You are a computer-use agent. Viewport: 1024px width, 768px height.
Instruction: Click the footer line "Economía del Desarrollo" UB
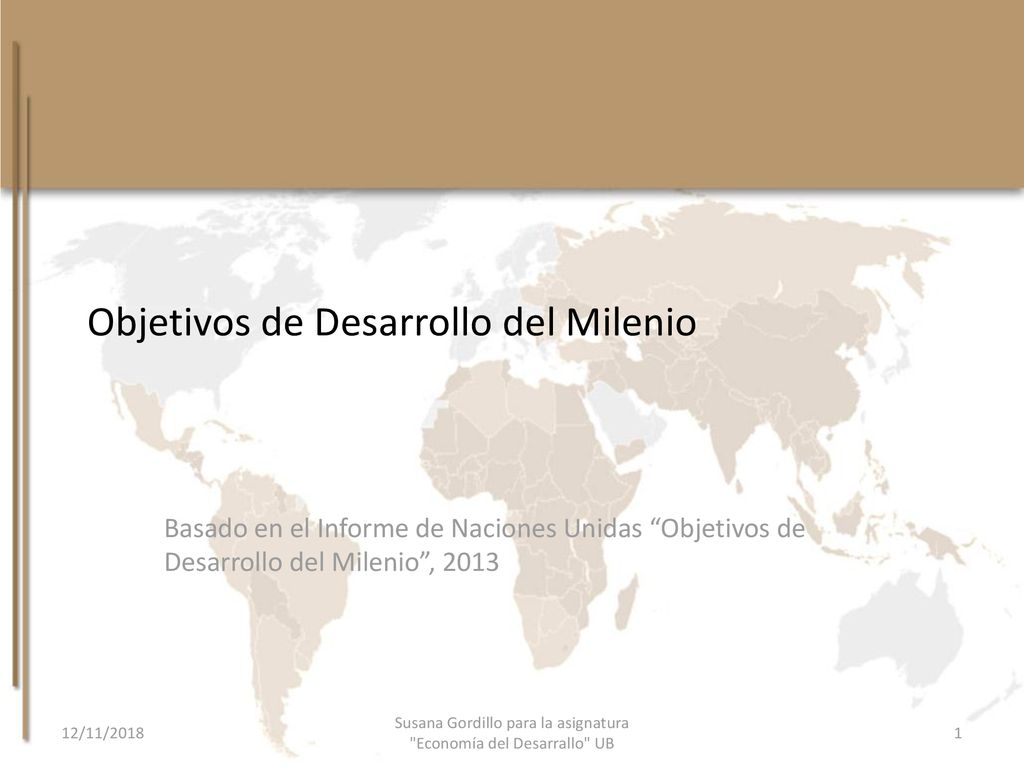pos(511,743)
